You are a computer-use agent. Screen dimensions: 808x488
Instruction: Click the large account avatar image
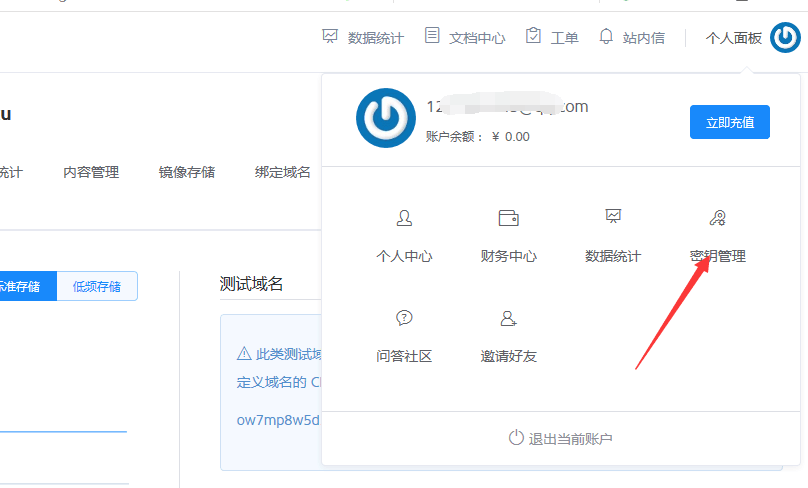[x=385, y=118]
